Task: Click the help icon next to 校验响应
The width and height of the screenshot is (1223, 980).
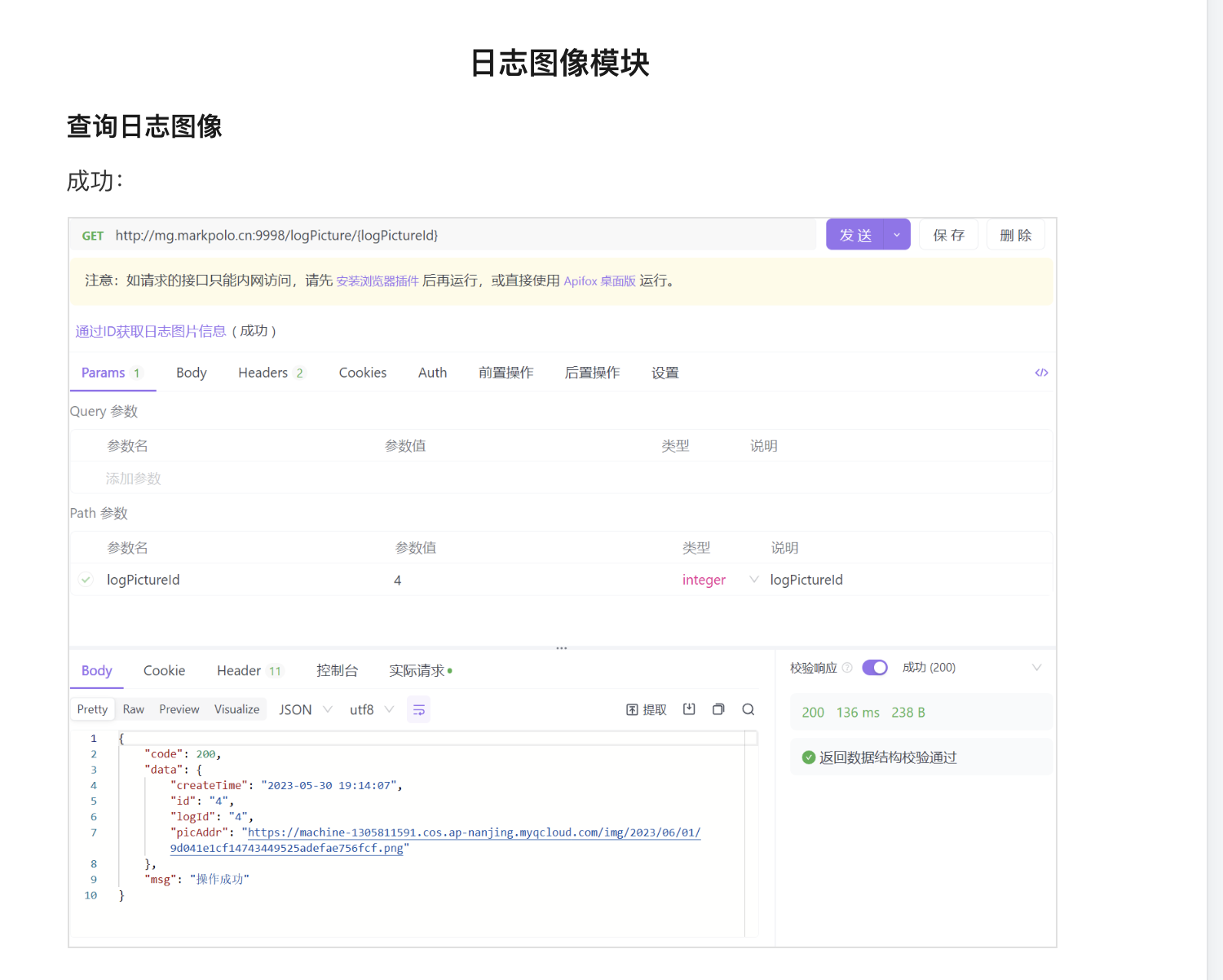Action: coord(847,668)
